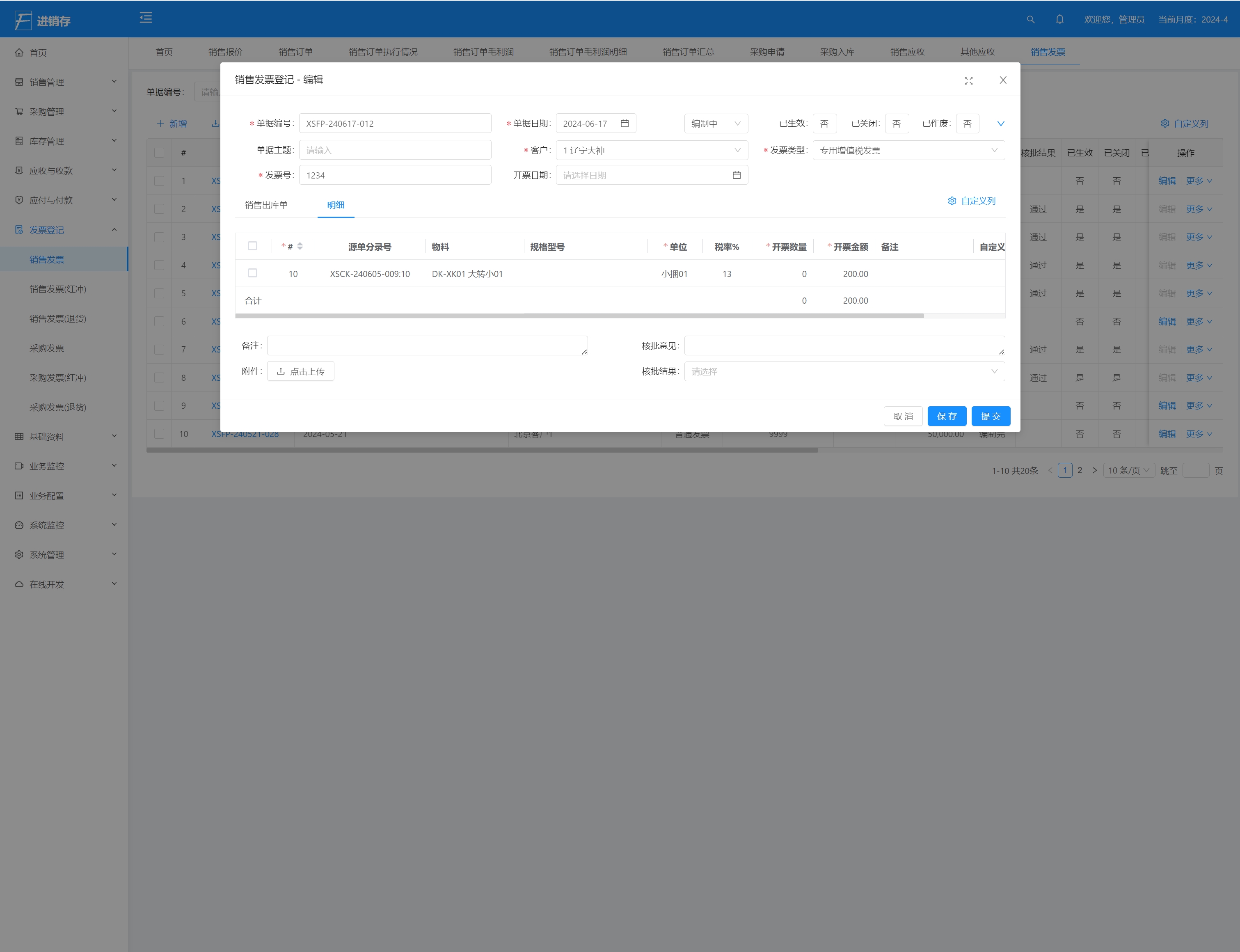The image size is (1240, 952).
Task: Toggle fullscreen for the invoice dialog
Action: pos(968,80)
